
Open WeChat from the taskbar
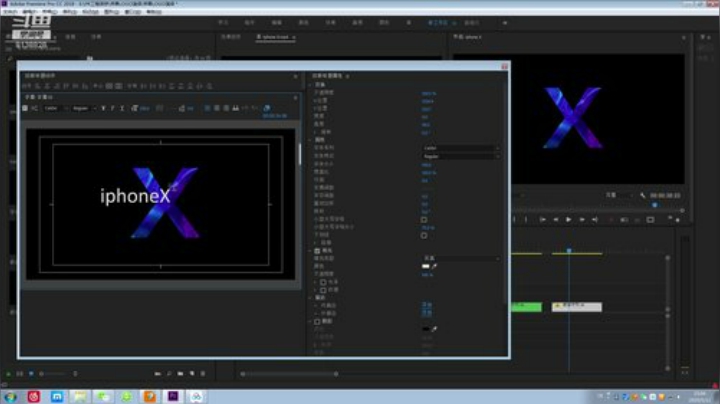103,396
